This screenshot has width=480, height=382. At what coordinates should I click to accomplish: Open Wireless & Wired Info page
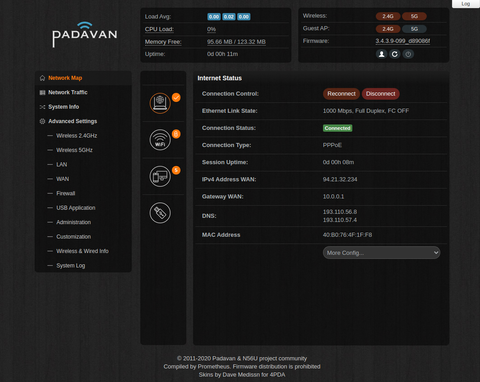(82, 251)
